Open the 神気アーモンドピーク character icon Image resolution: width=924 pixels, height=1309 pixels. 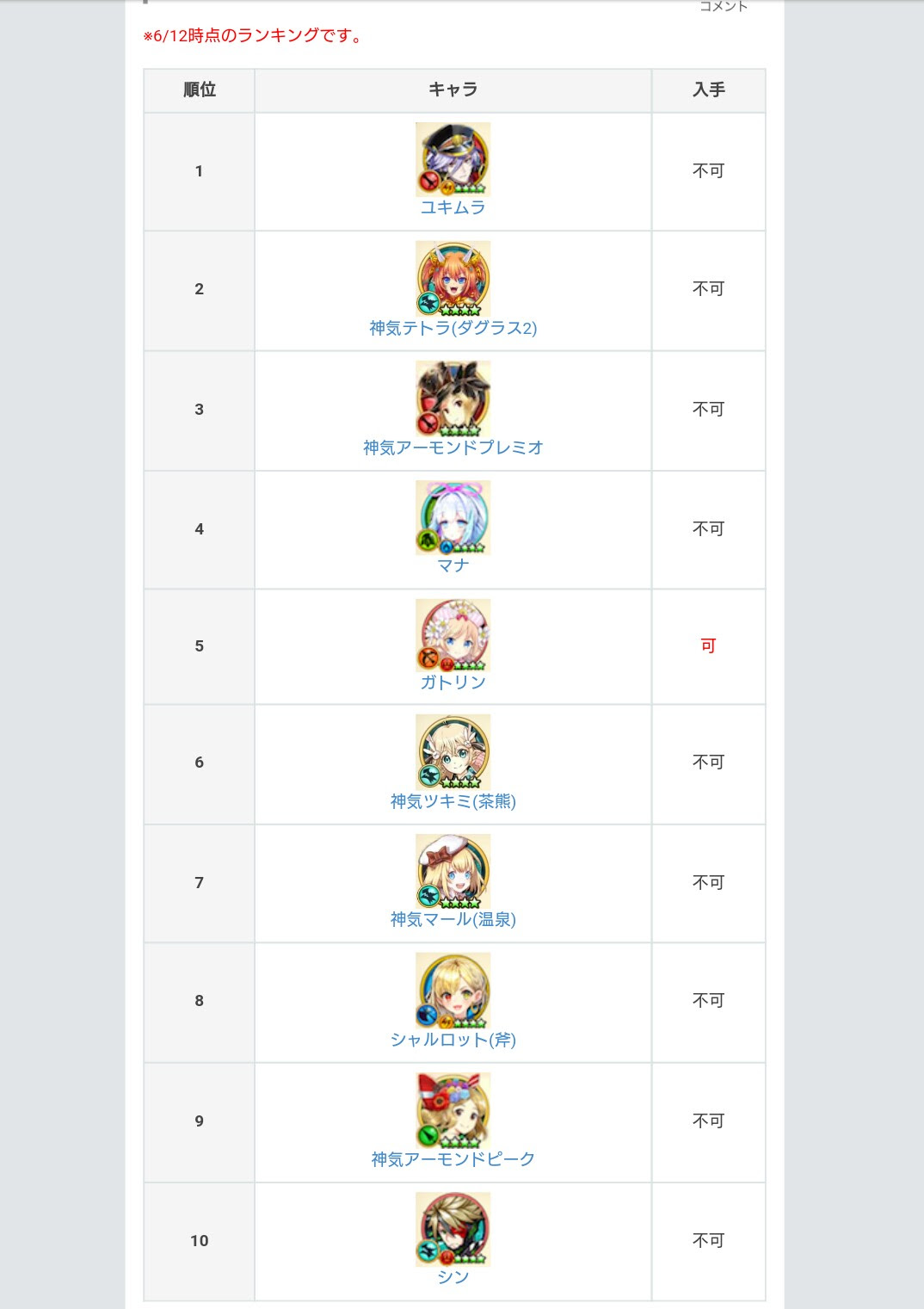click(453, 1110)
